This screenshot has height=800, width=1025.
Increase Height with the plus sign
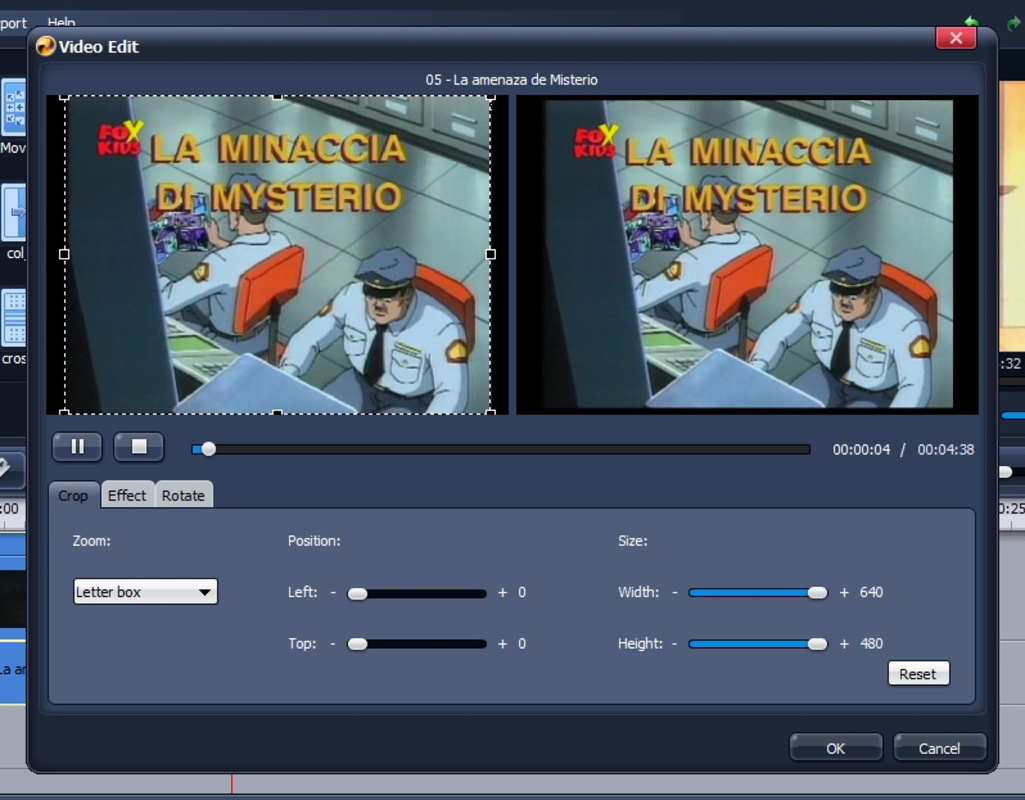pos(845,644)
